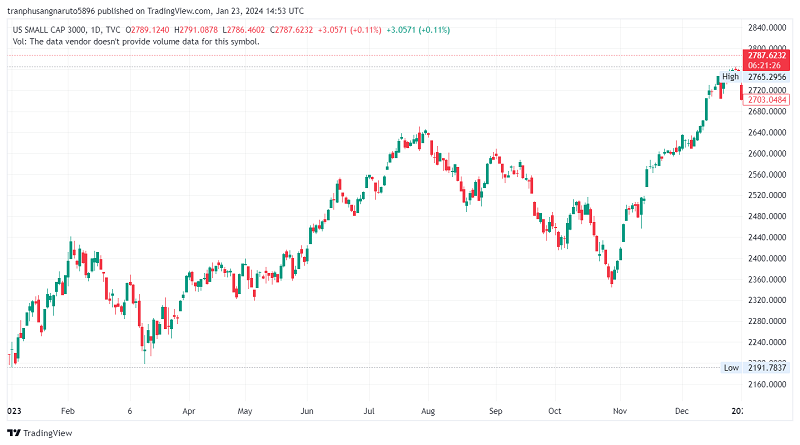
Task: Select the Nov label on time axis
Action: 619,410
